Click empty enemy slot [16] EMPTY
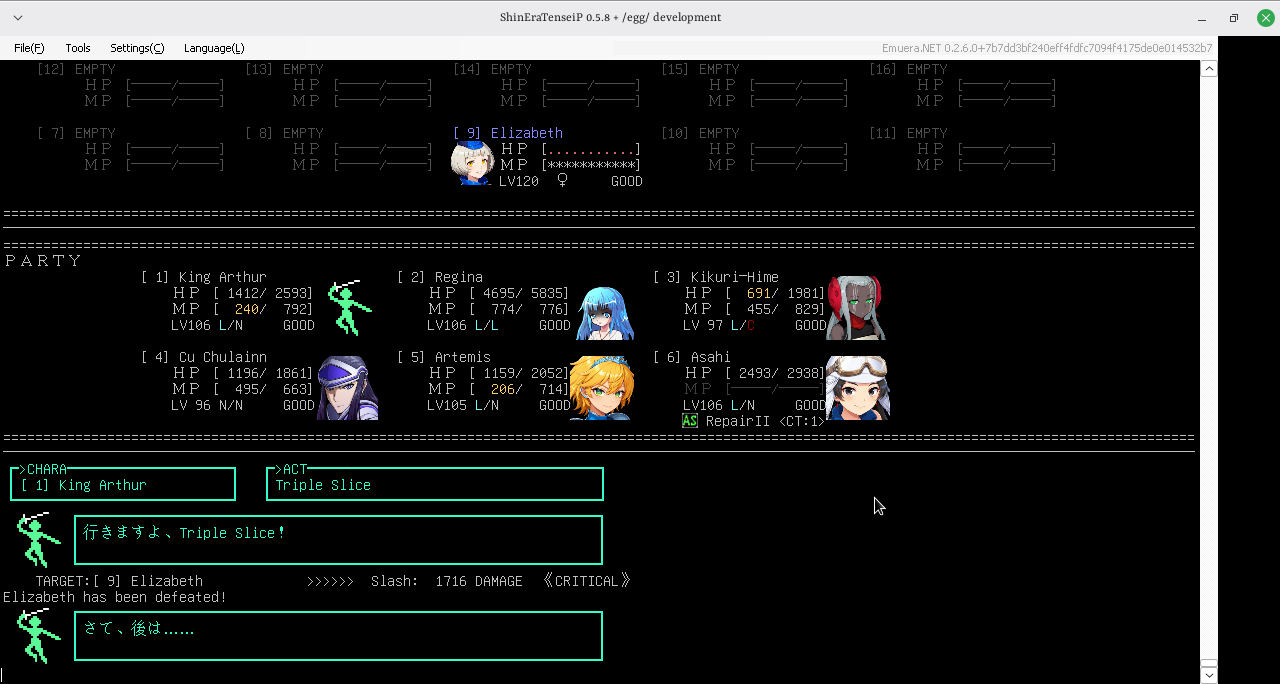This screenshot has height=684, width=1280. (908, 69)
